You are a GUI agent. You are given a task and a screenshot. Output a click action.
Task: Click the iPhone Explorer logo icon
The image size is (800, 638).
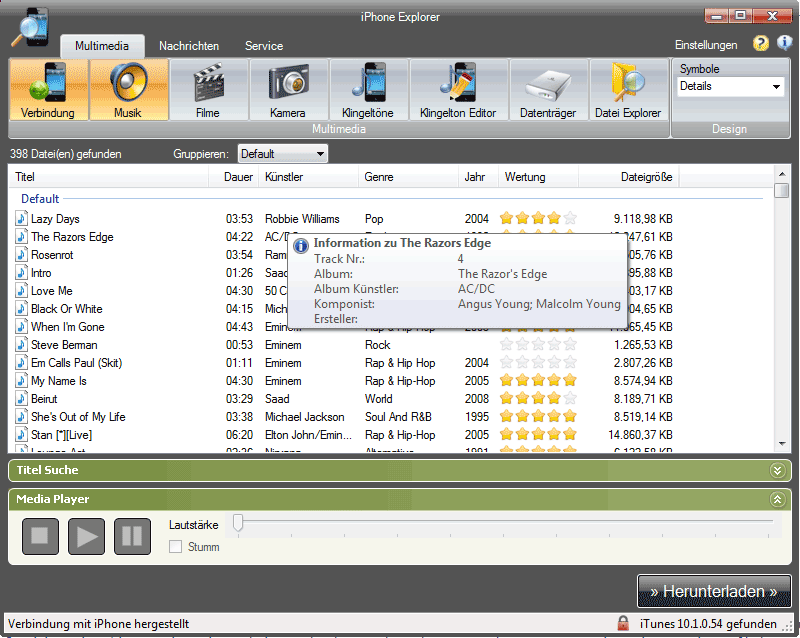click(32, 28)
